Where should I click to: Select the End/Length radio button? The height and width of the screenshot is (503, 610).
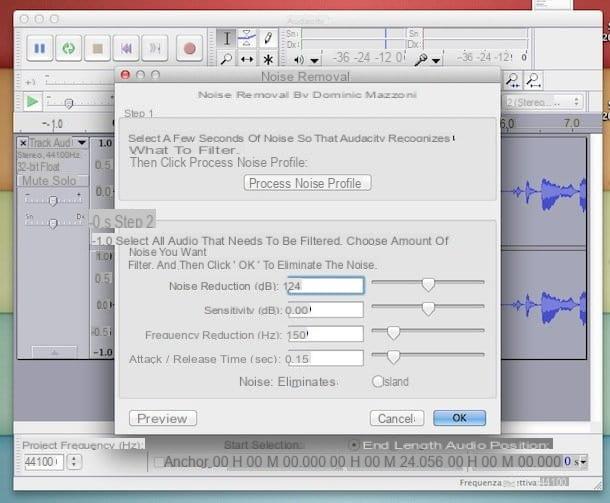click(x=354, y=445)
